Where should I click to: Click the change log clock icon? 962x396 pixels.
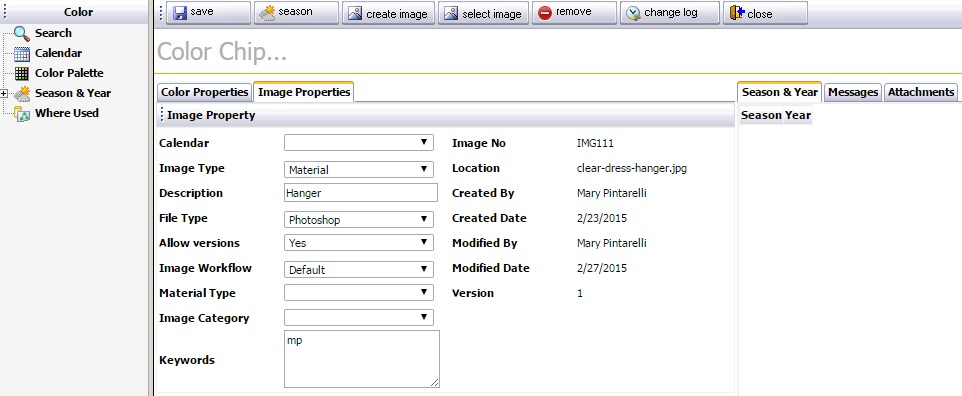633,13
